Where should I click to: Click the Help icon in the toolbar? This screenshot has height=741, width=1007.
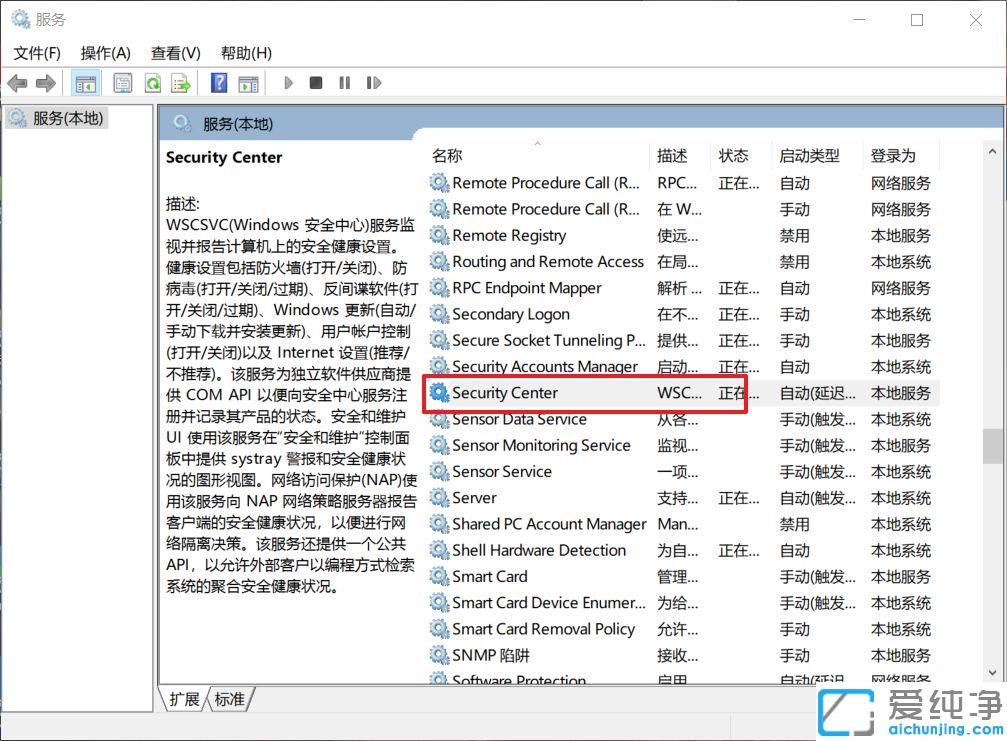pos(217,83)
